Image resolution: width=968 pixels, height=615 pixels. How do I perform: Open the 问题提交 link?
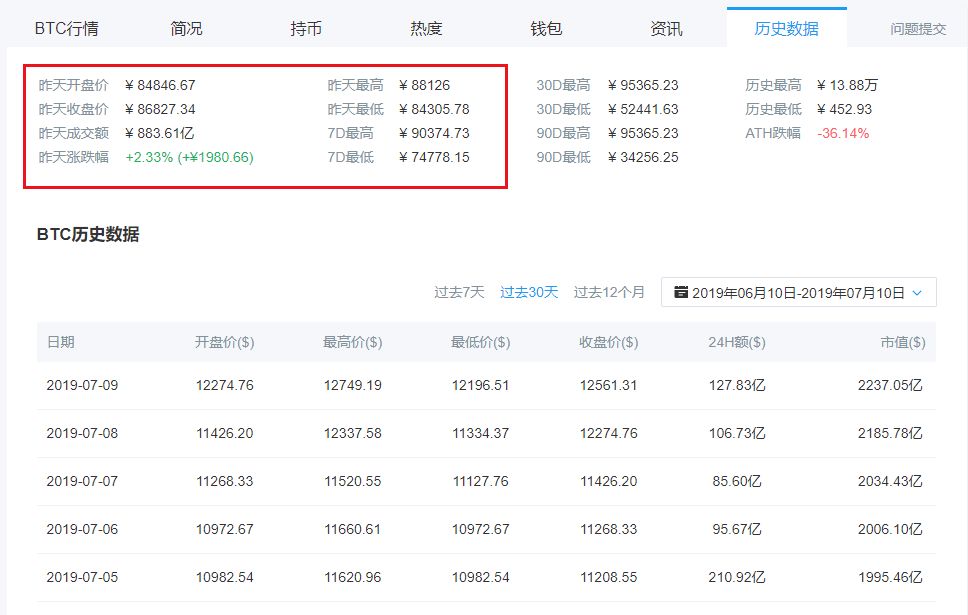(x=918, y=29)
